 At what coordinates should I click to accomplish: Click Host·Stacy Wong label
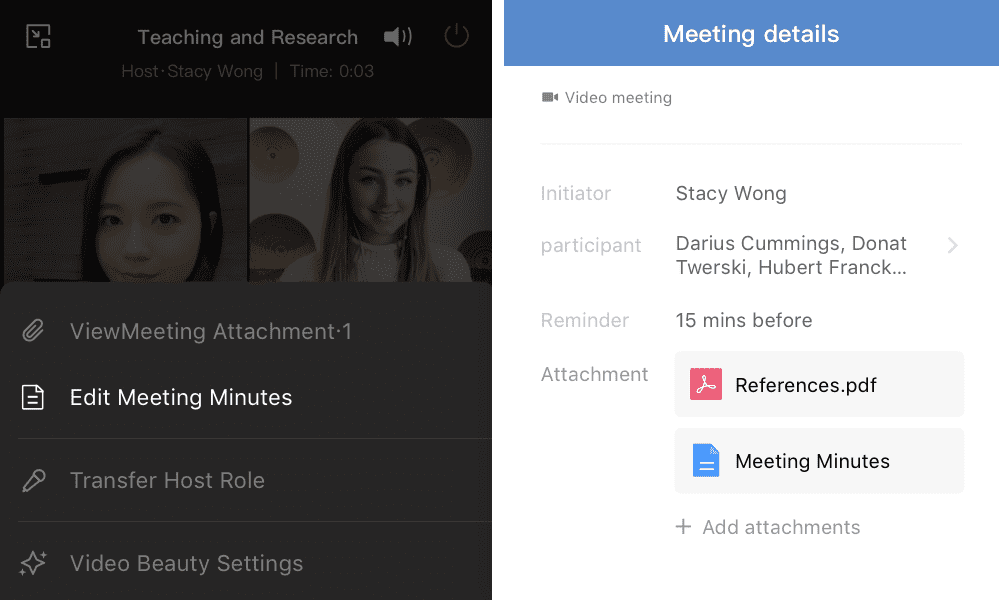pos(192,71)
